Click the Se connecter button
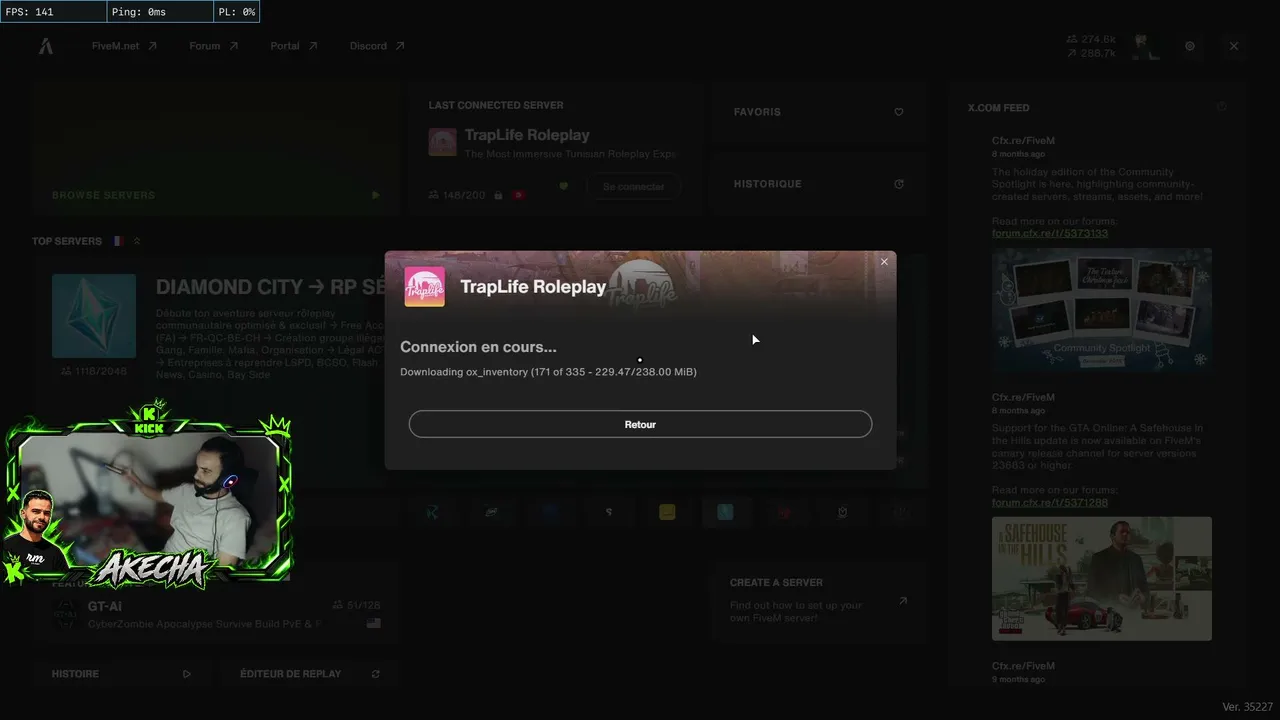 (x=633, y=187)
